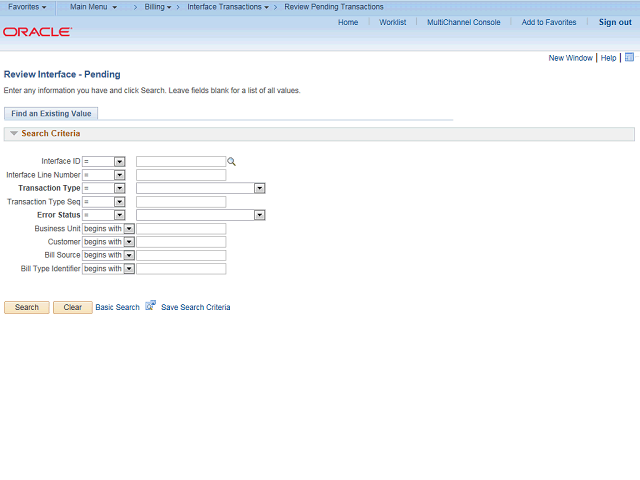Screen dimensions: 640x480
Task: Click the 'Review Interface - Pending' heading
Action: [x=62, y=74]
